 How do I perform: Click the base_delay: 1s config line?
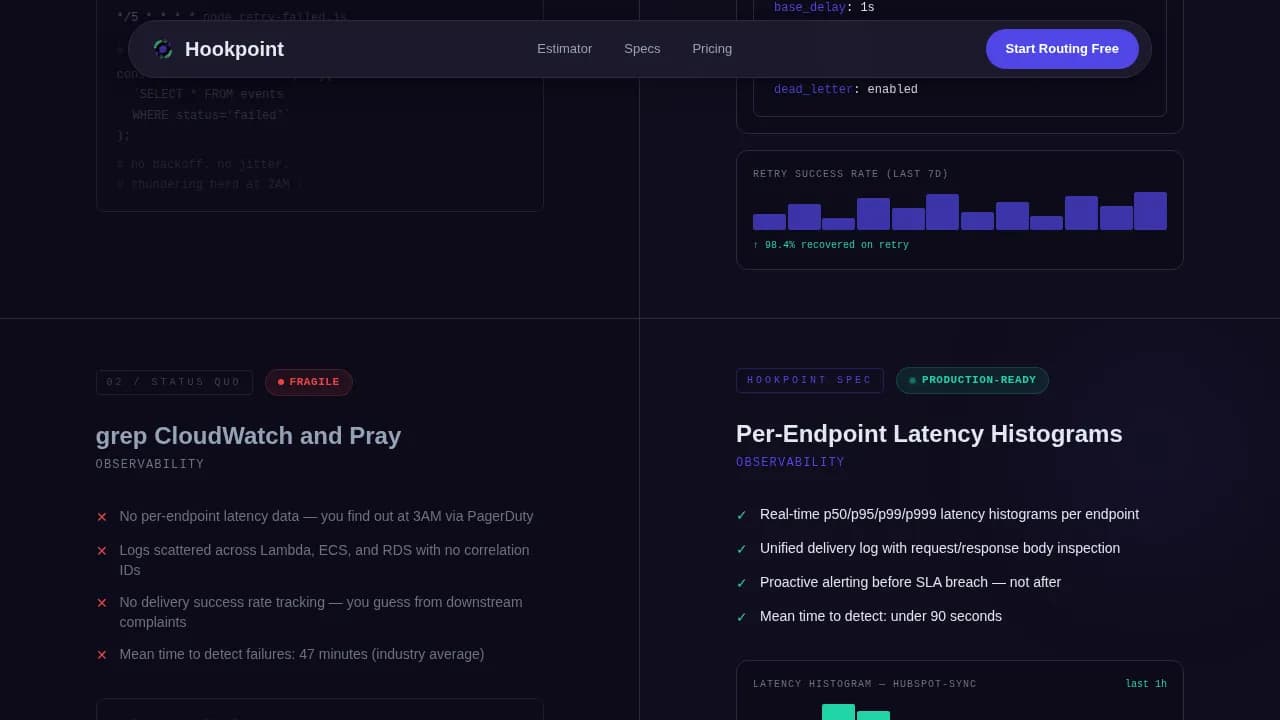click(x=824, y=8)
